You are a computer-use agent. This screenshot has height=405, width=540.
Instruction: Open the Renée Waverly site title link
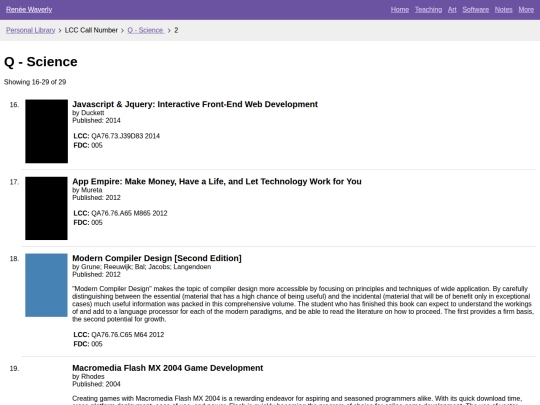(x=29, y=10)
